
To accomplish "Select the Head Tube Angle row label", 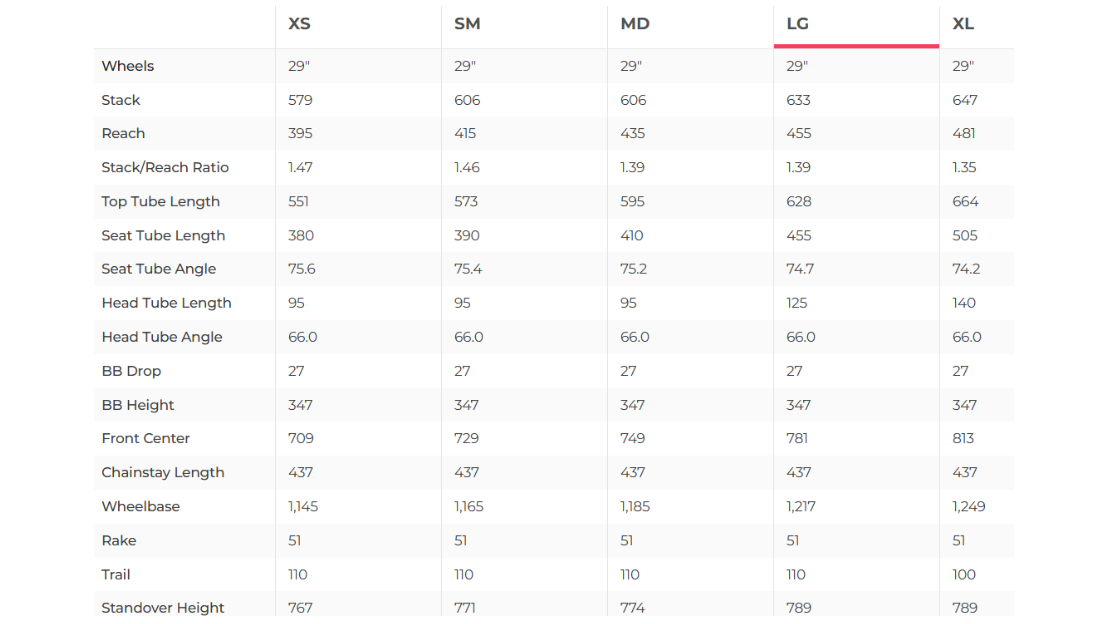I will (161, 337).
